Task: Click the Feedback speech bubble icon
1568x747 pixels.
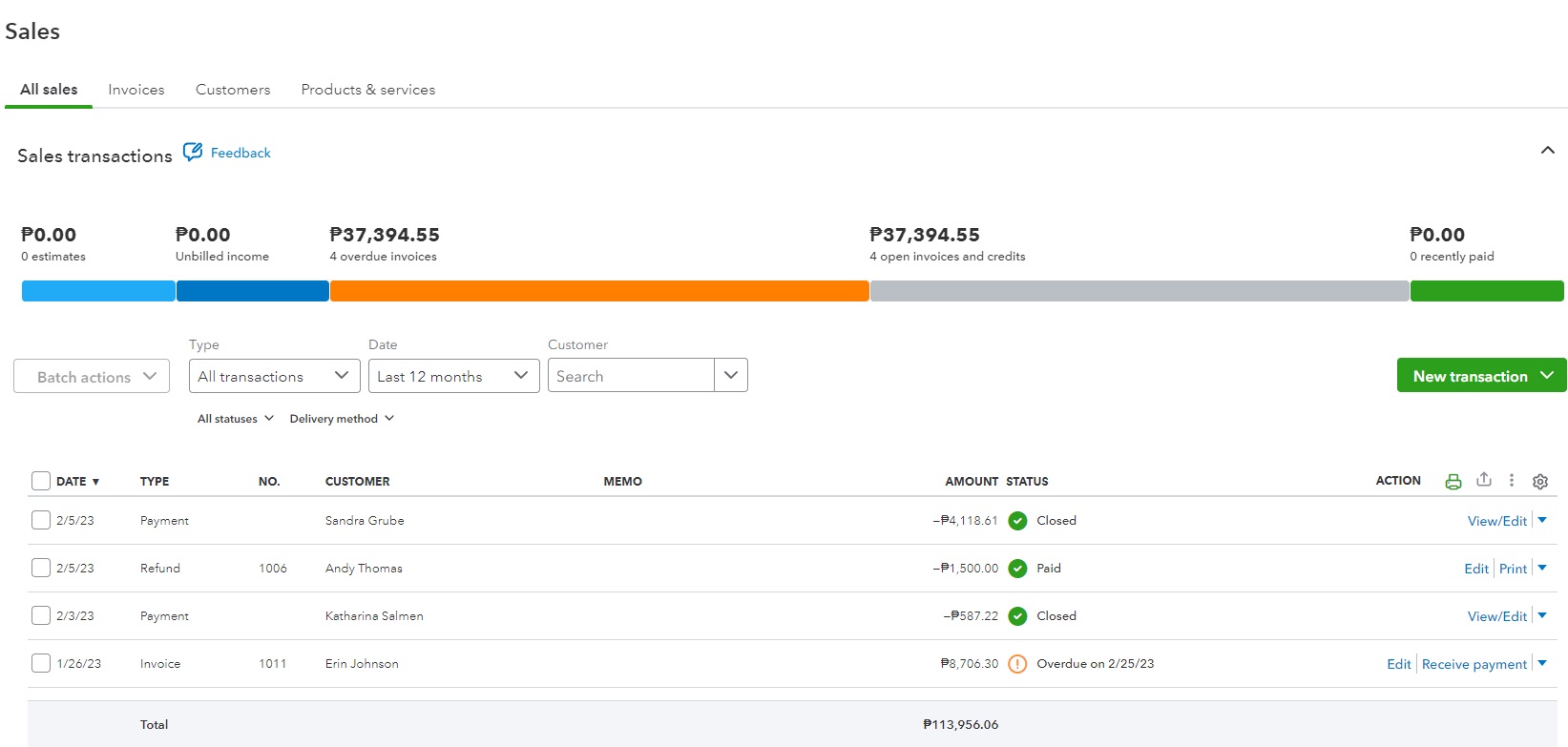Action: (x=193, y=153)
